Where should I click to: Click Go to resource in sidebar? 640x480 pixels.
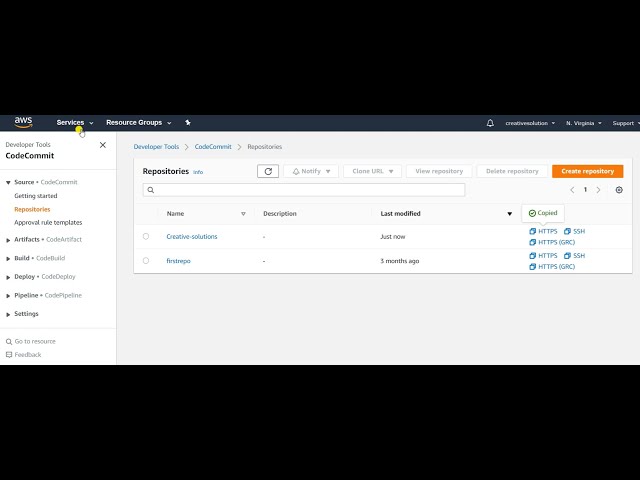[35, 342]
